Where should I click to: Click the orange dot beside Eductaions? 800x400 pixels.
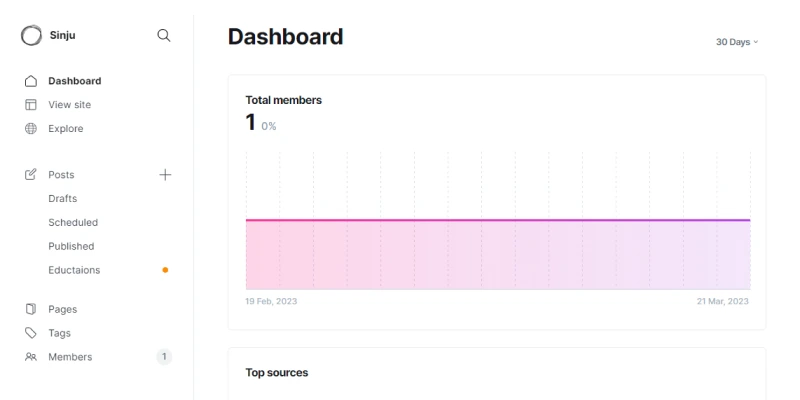point(165,270)
